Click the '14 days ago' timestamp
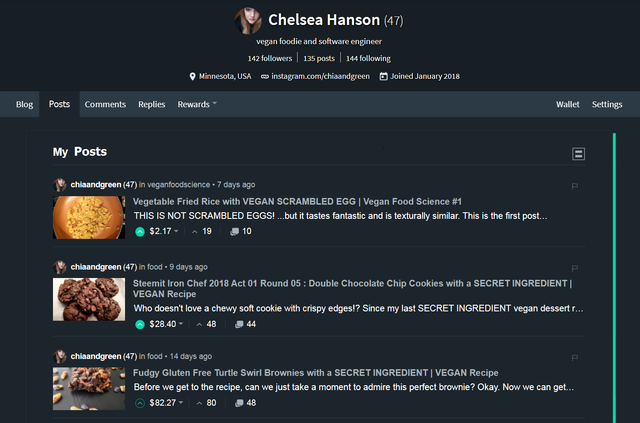 click(191, 356)
